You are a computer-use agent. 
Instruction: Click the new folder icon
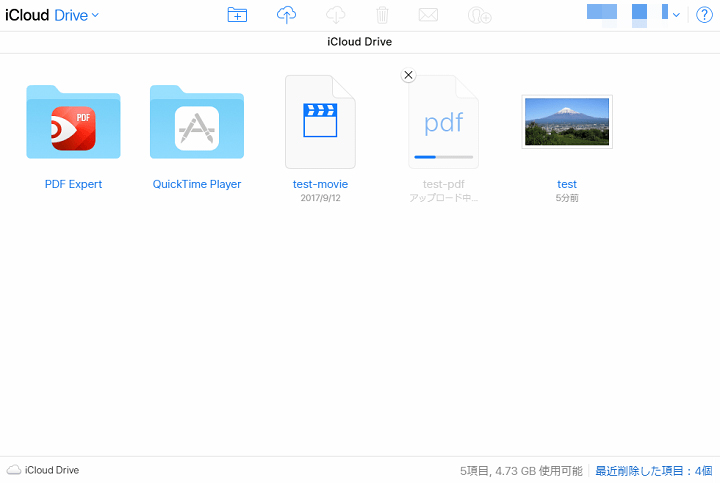tap(237, 15)
